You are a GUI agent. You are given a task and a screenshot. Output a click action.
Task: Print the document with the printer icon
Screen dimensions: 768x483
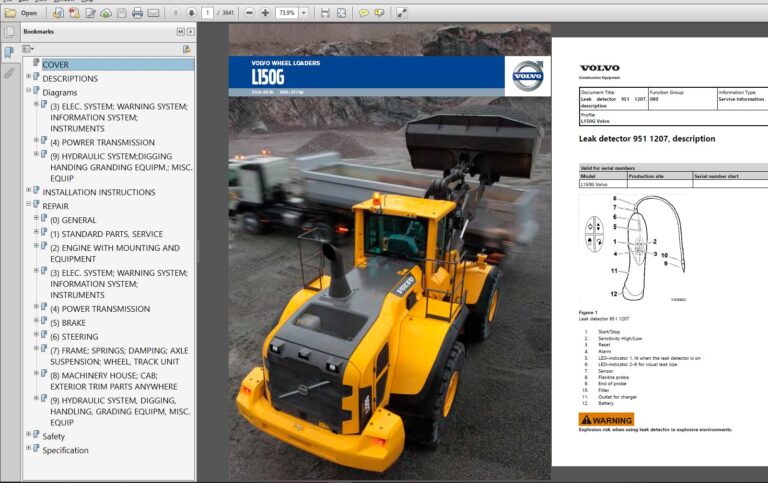coord(138,13)
